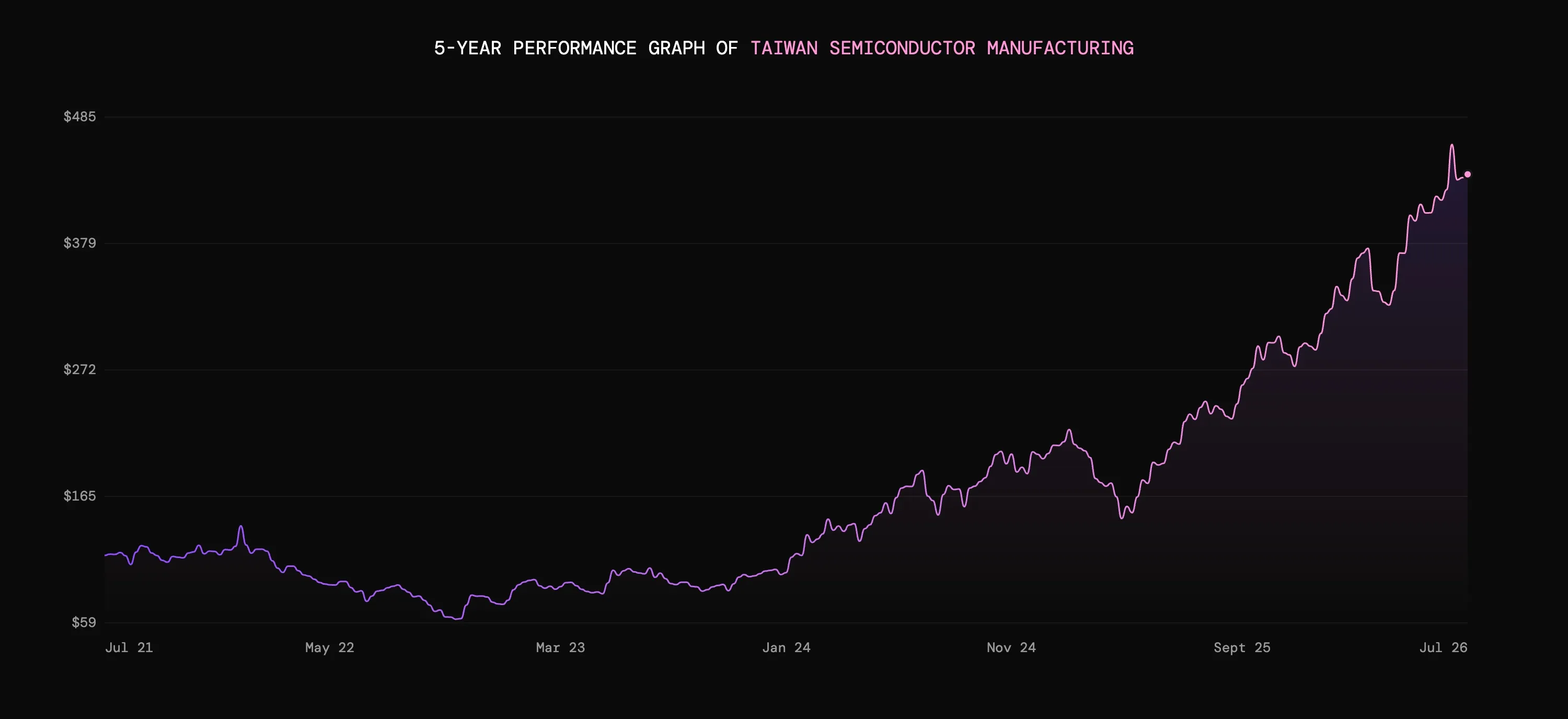
Task: Select the $272 y-axis label
Action: [80, 369]
